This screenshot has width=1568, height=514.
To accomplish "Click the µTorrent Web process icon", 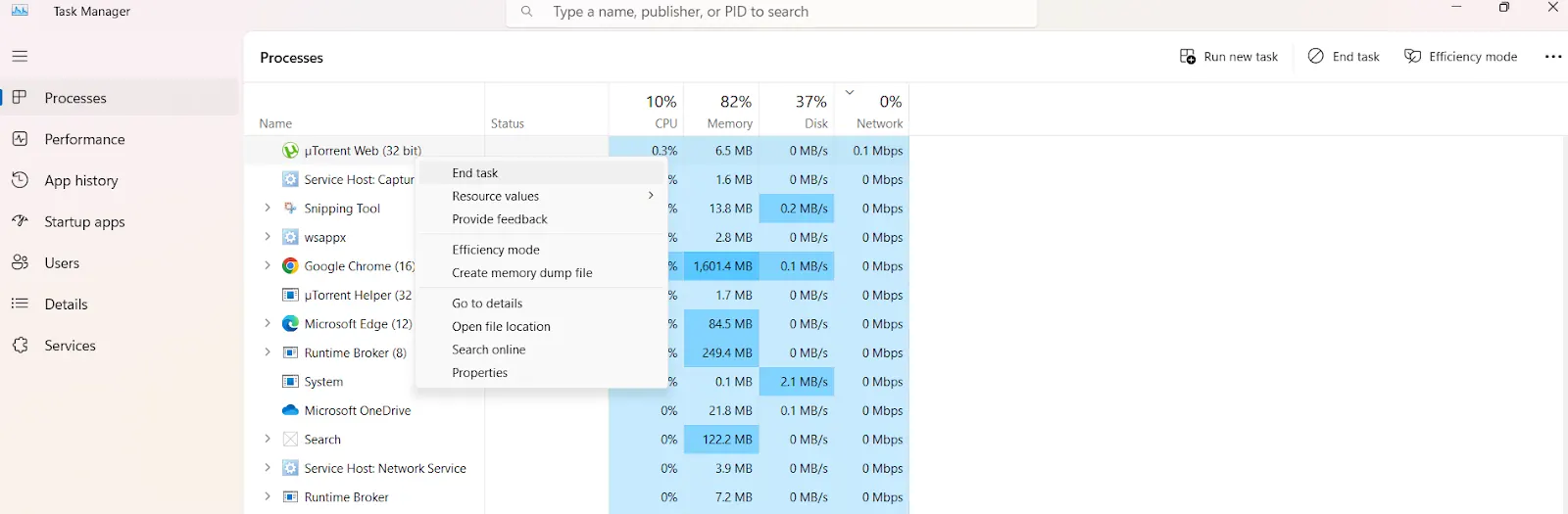I will 290,151.
